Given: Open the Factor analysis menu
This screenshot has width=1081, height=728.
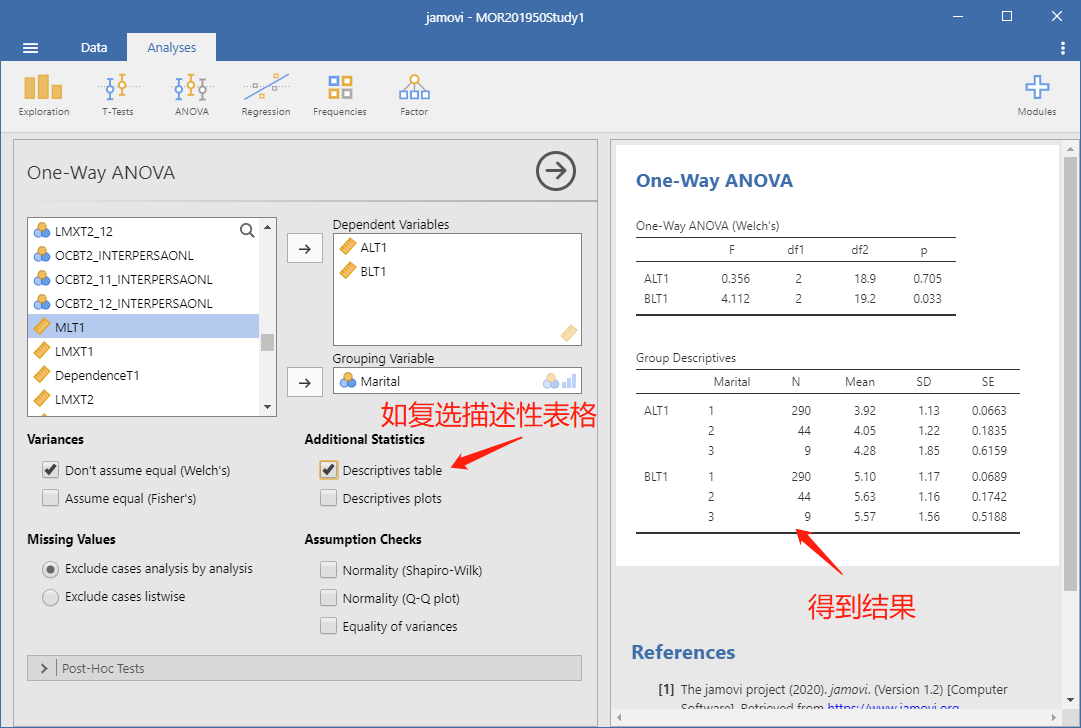Looking at the screenshot, I should (414, 96).
